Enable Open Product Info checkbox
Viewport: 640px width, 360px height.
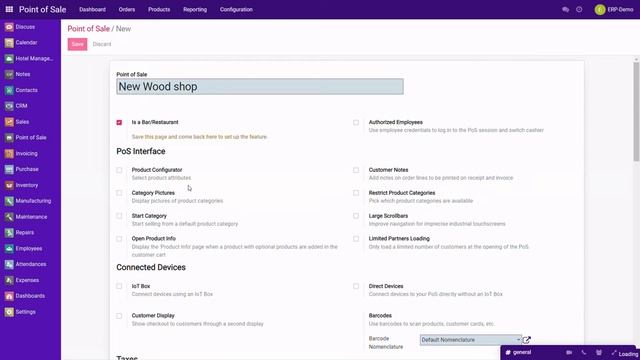[x=119, y=239]
